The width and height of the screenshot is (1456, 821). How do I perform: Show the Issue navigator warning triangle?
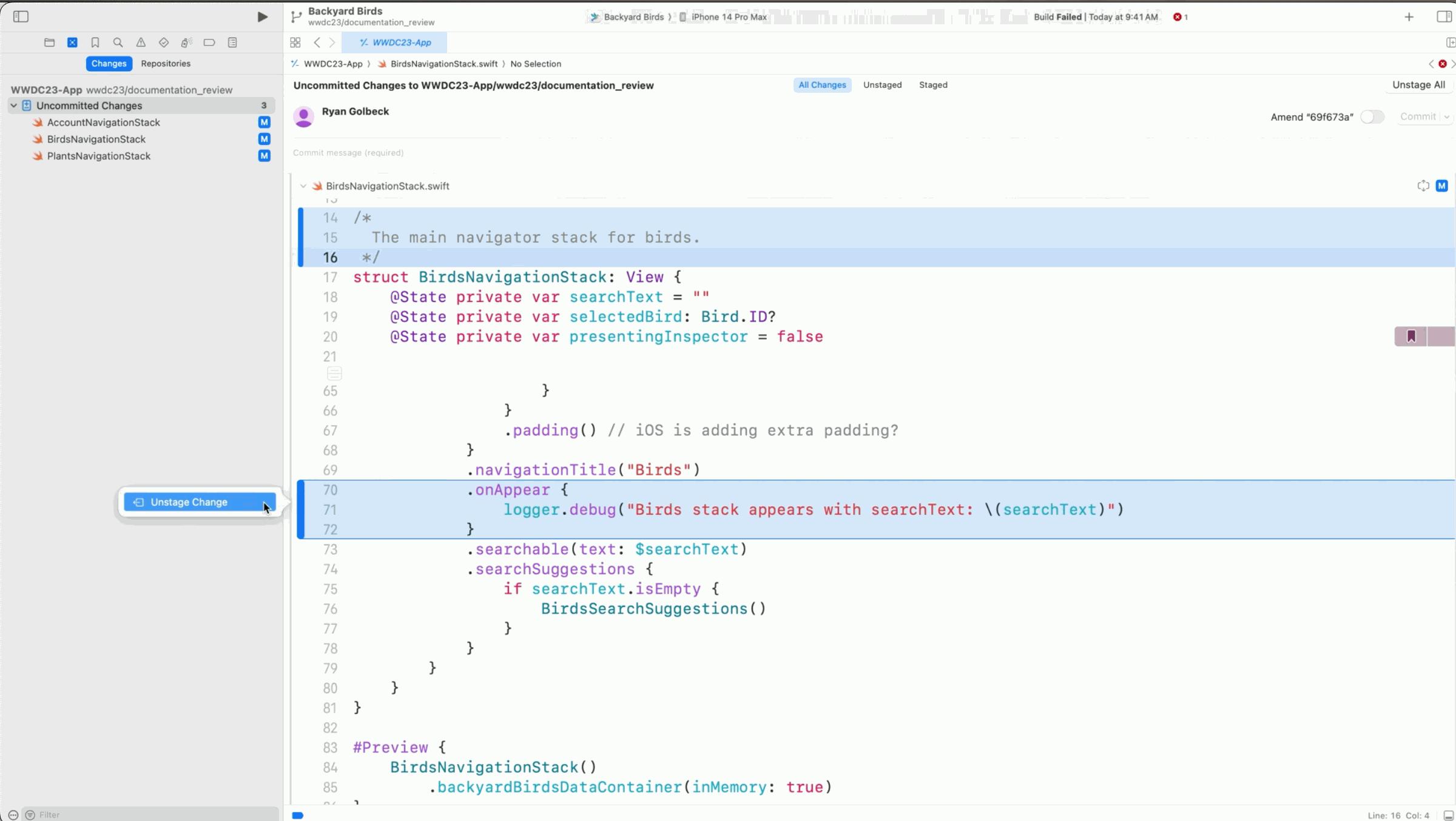(x=141, y=42)
